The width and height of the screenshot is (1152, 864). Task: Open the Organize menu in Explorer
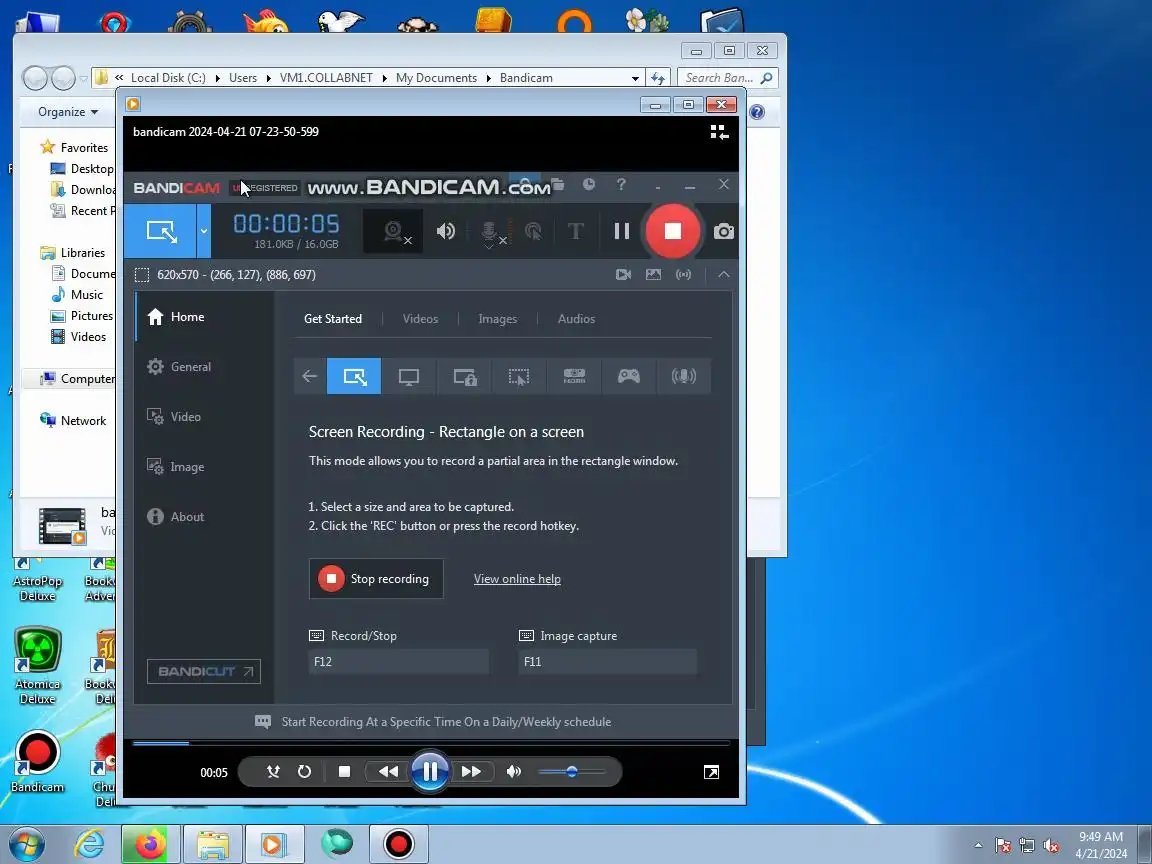[x=68, y=112]
